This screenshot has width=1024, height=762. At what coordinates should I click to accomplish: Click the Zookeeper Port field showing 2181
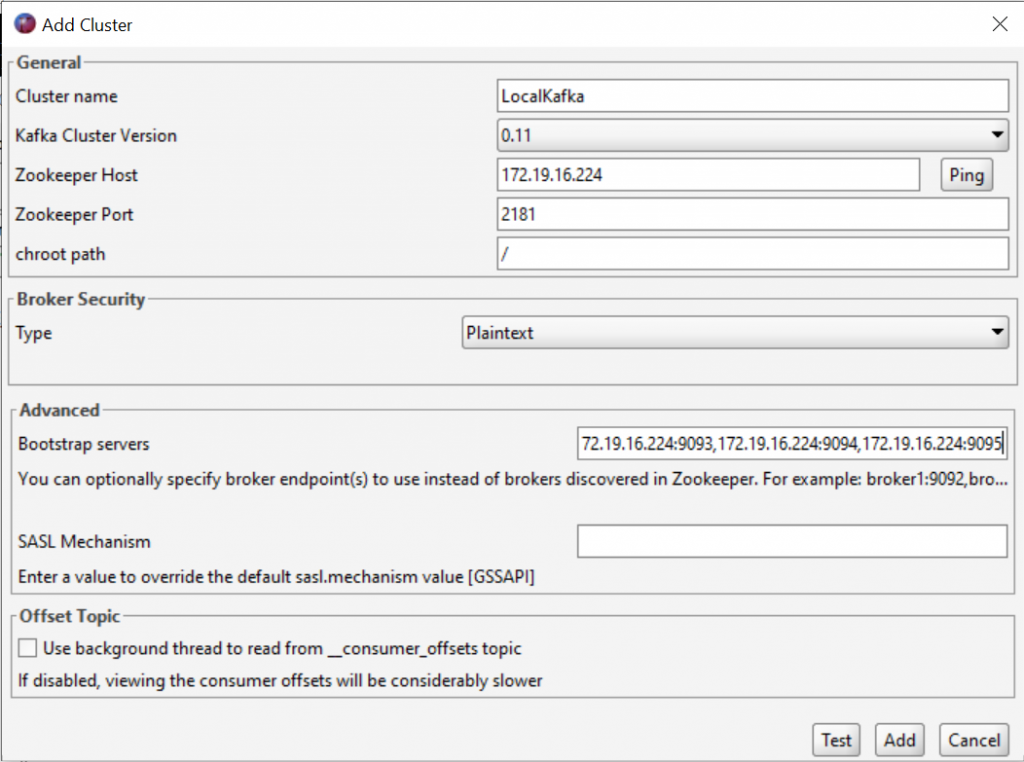[x=752, y=214]
